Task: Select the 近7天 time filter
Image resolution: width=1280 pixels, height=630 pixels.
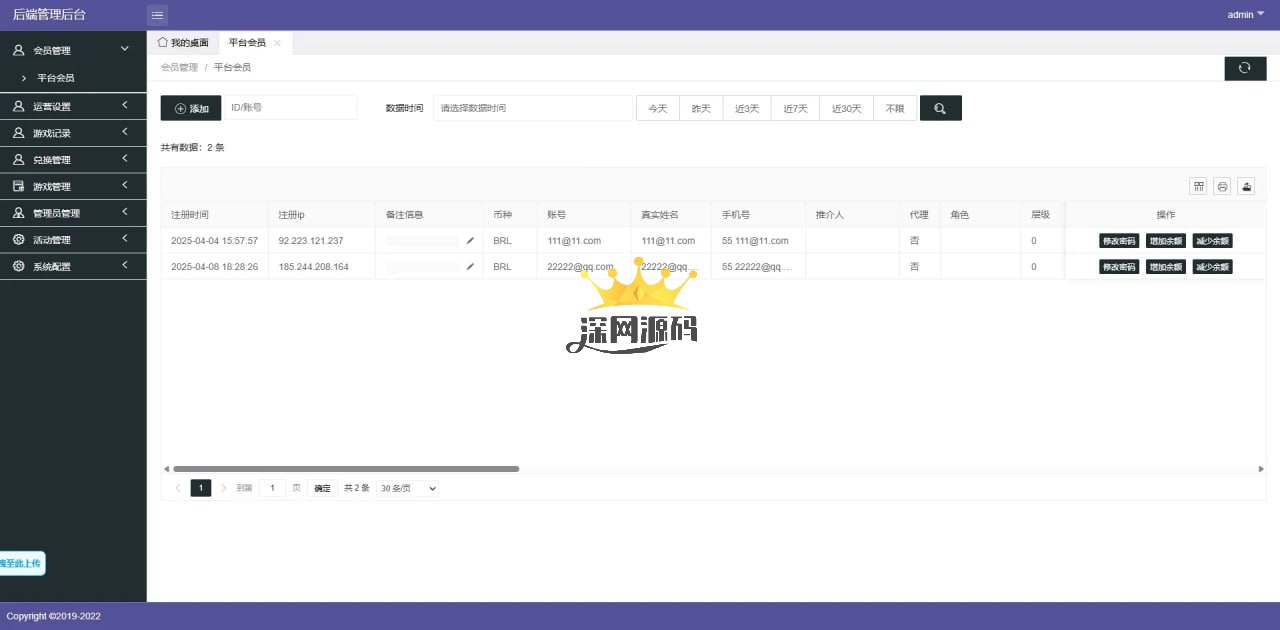Action: click(x=795, y=108)
